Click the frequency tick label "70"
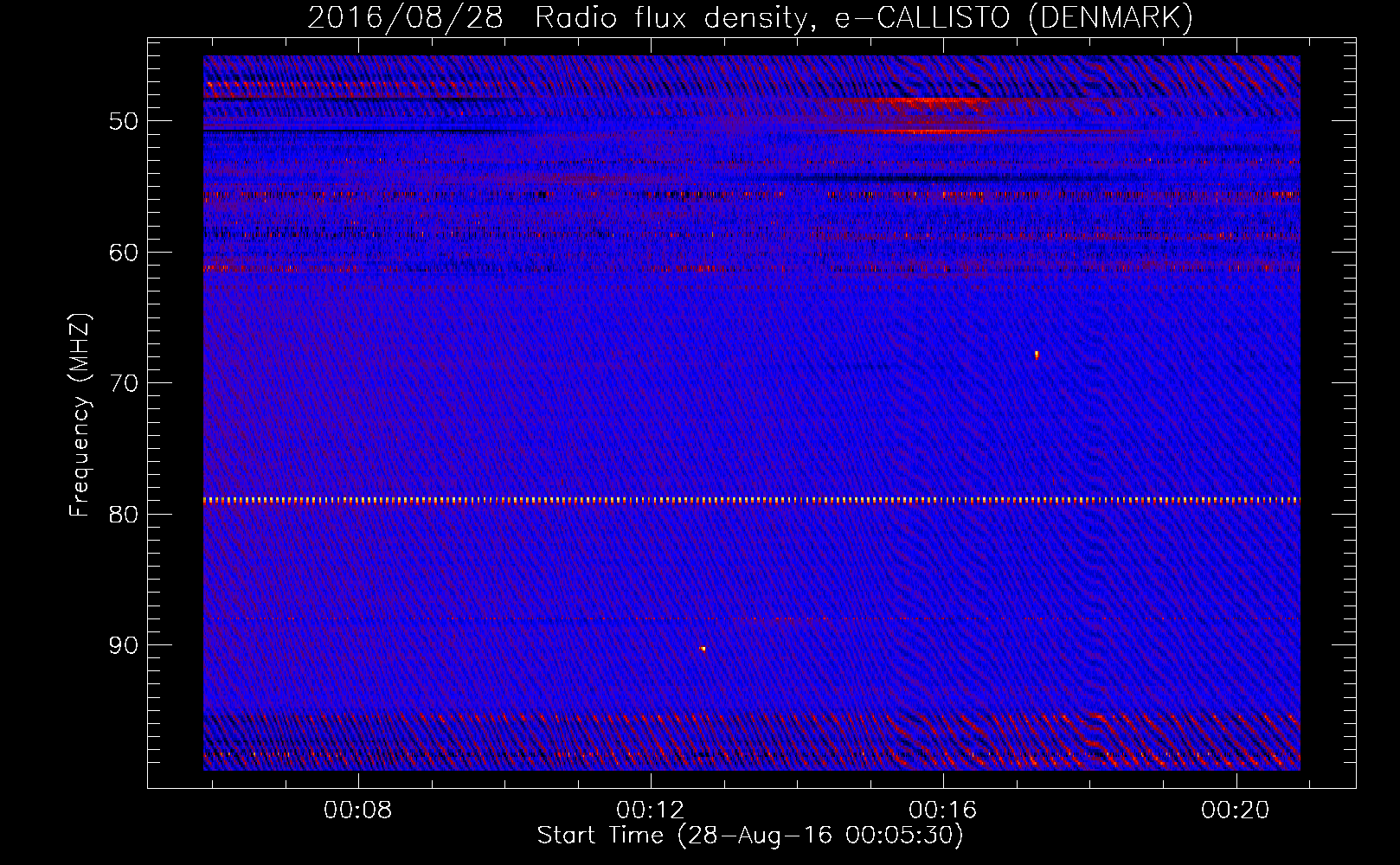The height and width of the screenshot is (865, 1400). 124,383
